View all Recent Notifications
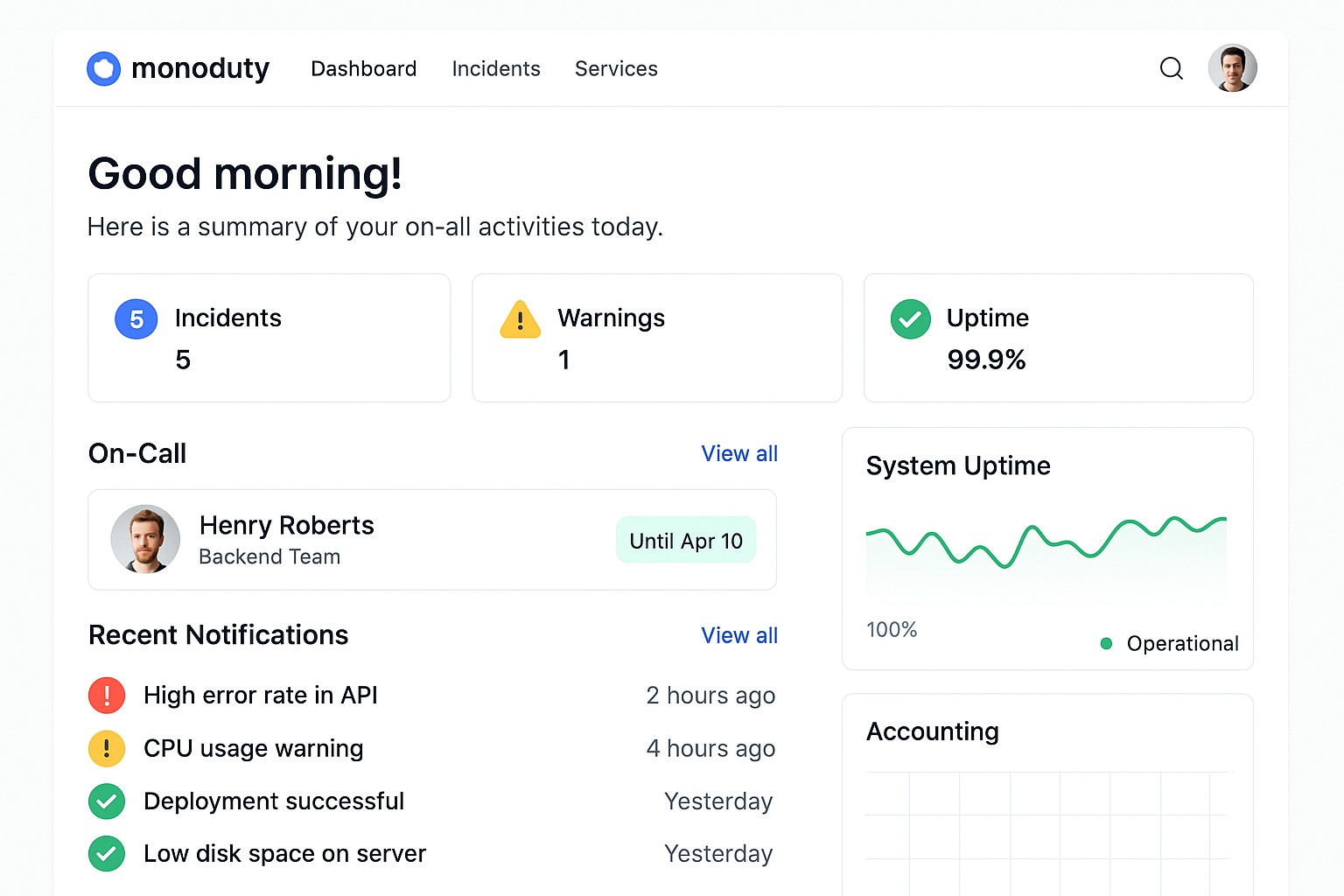This screenshot has height=896, width=1344. [x=739, y=636]
